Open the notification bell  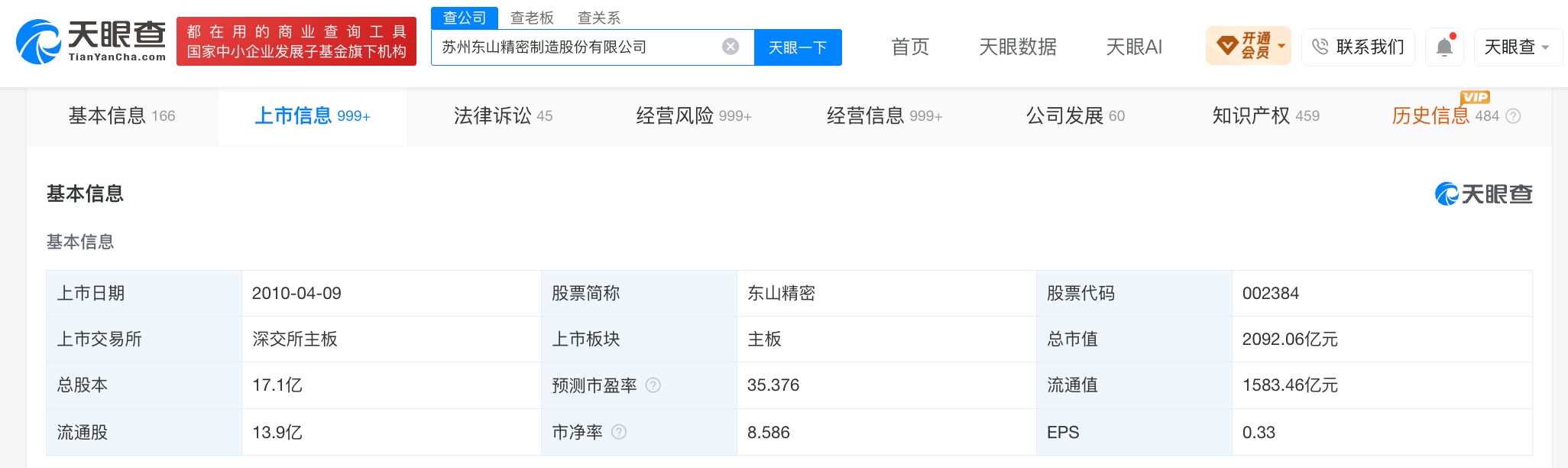pos(1444,47)
